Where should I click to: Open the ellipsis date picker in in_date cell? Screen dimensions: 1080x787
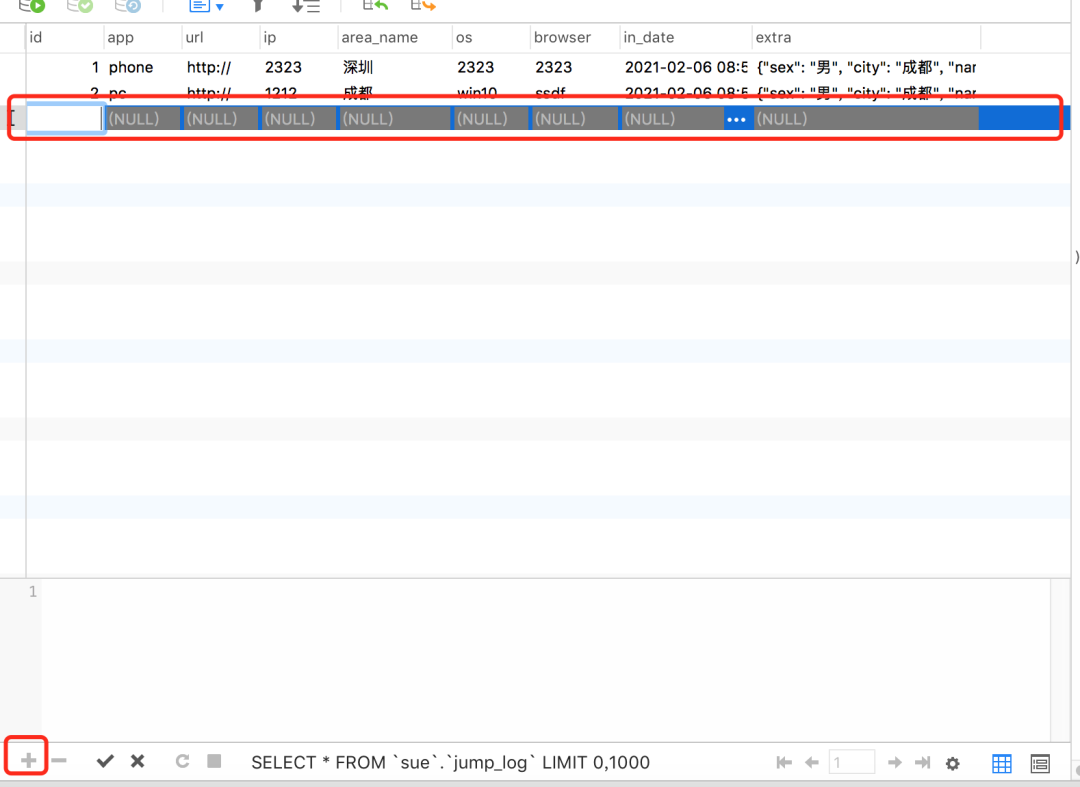[736, 119]
